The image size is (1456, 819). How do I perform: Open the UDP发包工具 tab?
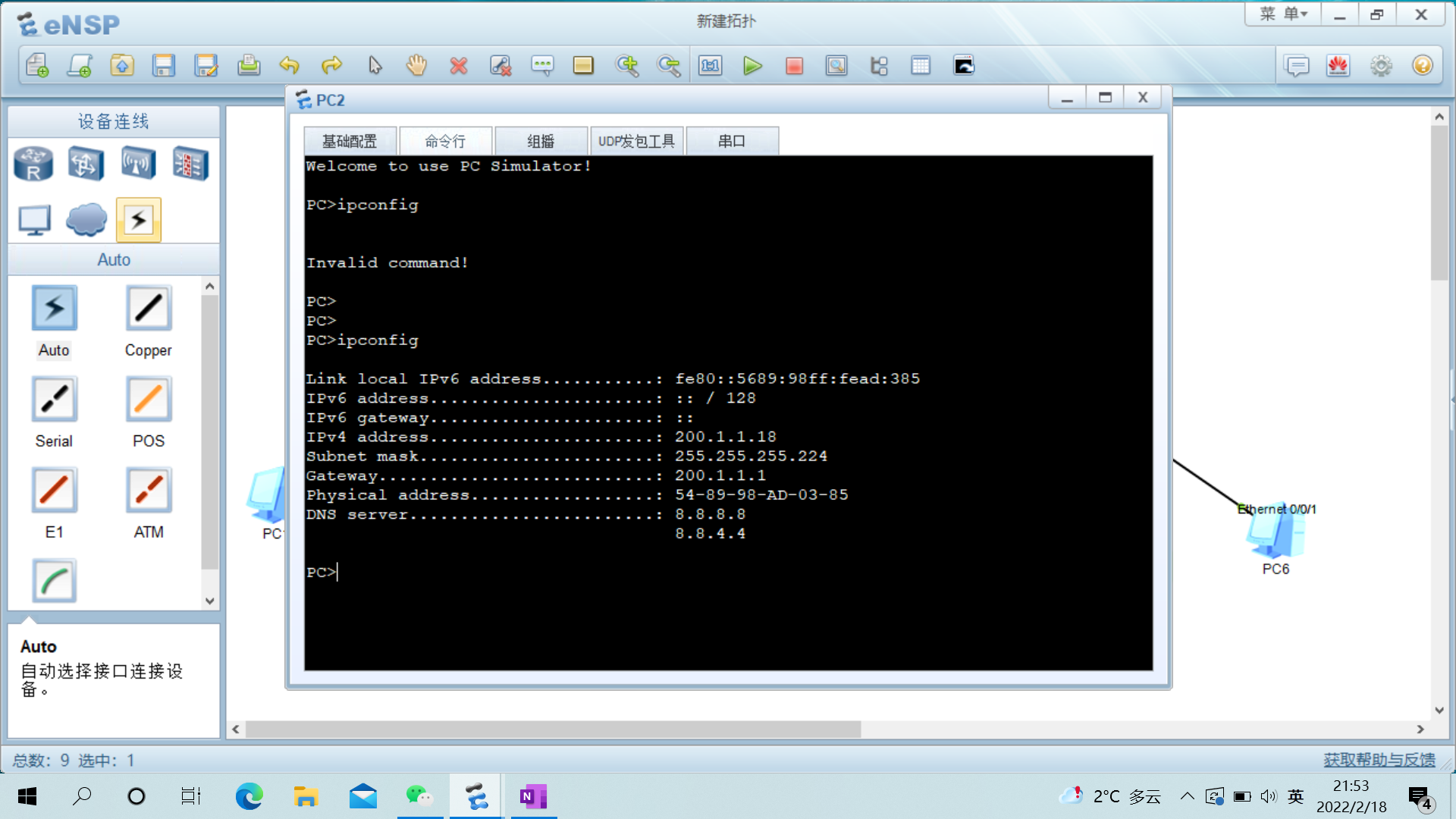click(636, 141)
